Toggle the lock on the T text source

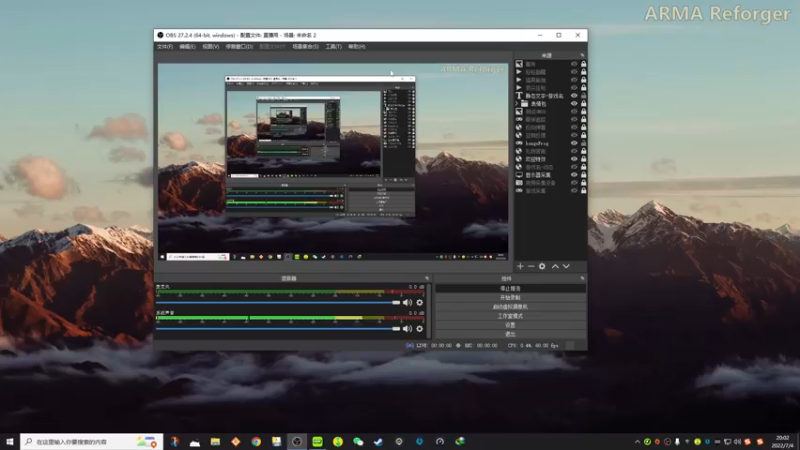point(583,95)
